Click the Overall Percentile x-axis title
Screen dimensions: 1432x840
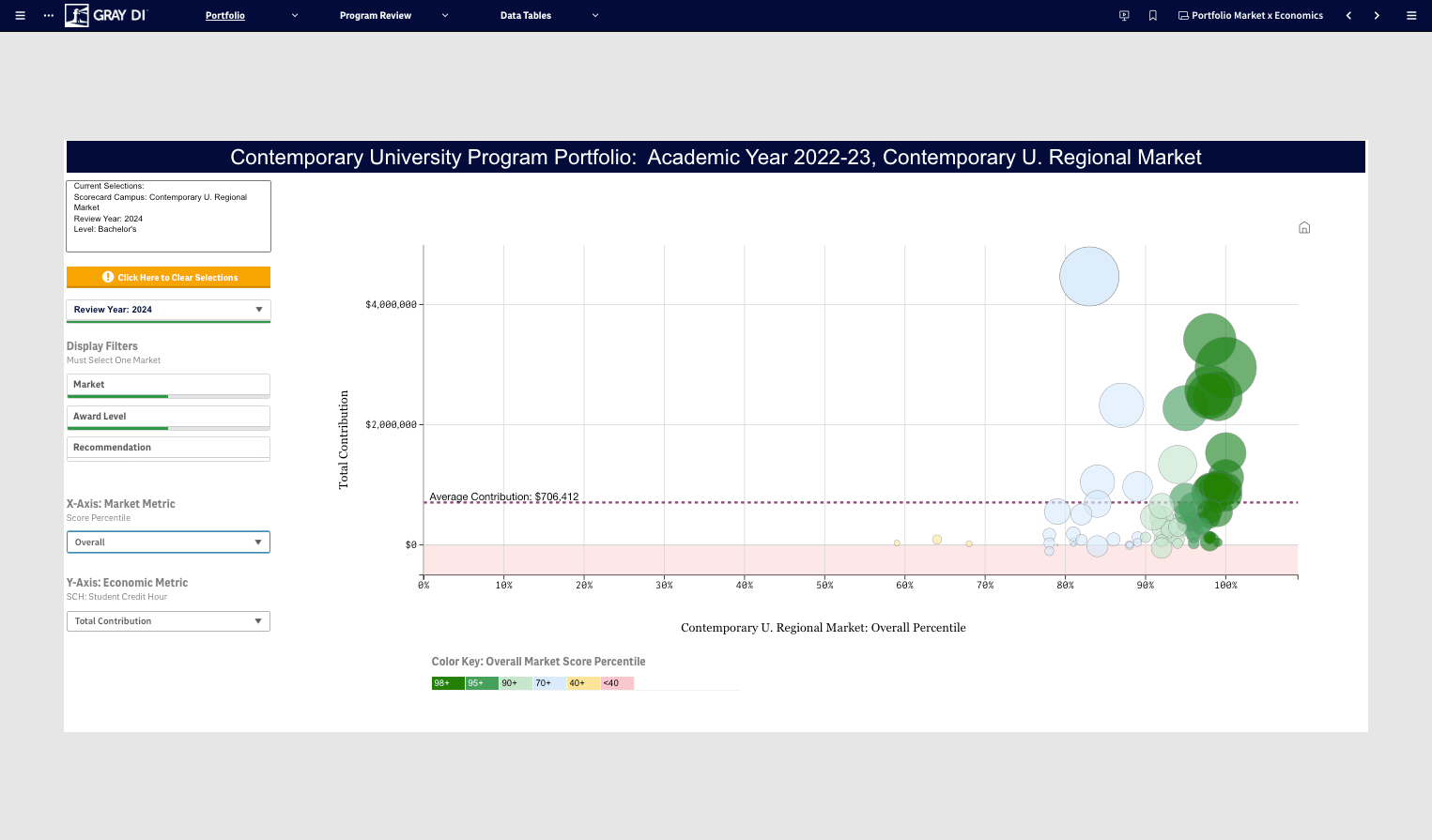(x=824, y=628)
